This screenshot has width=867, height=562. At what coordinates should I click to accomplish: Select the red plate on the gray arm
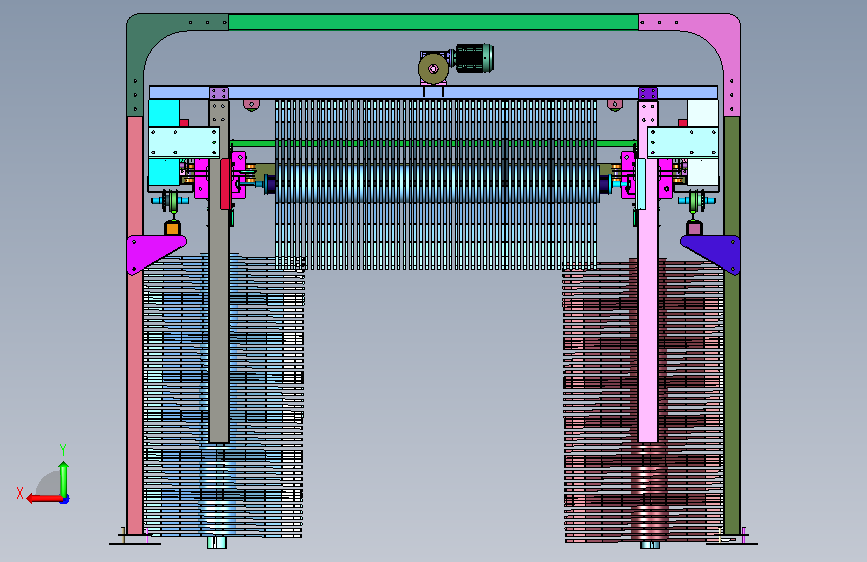(225, 184)
